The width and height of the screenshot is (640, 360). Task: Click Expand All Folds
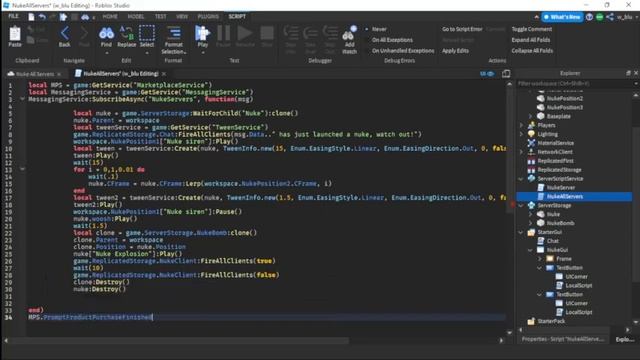(x=531, y=40)
